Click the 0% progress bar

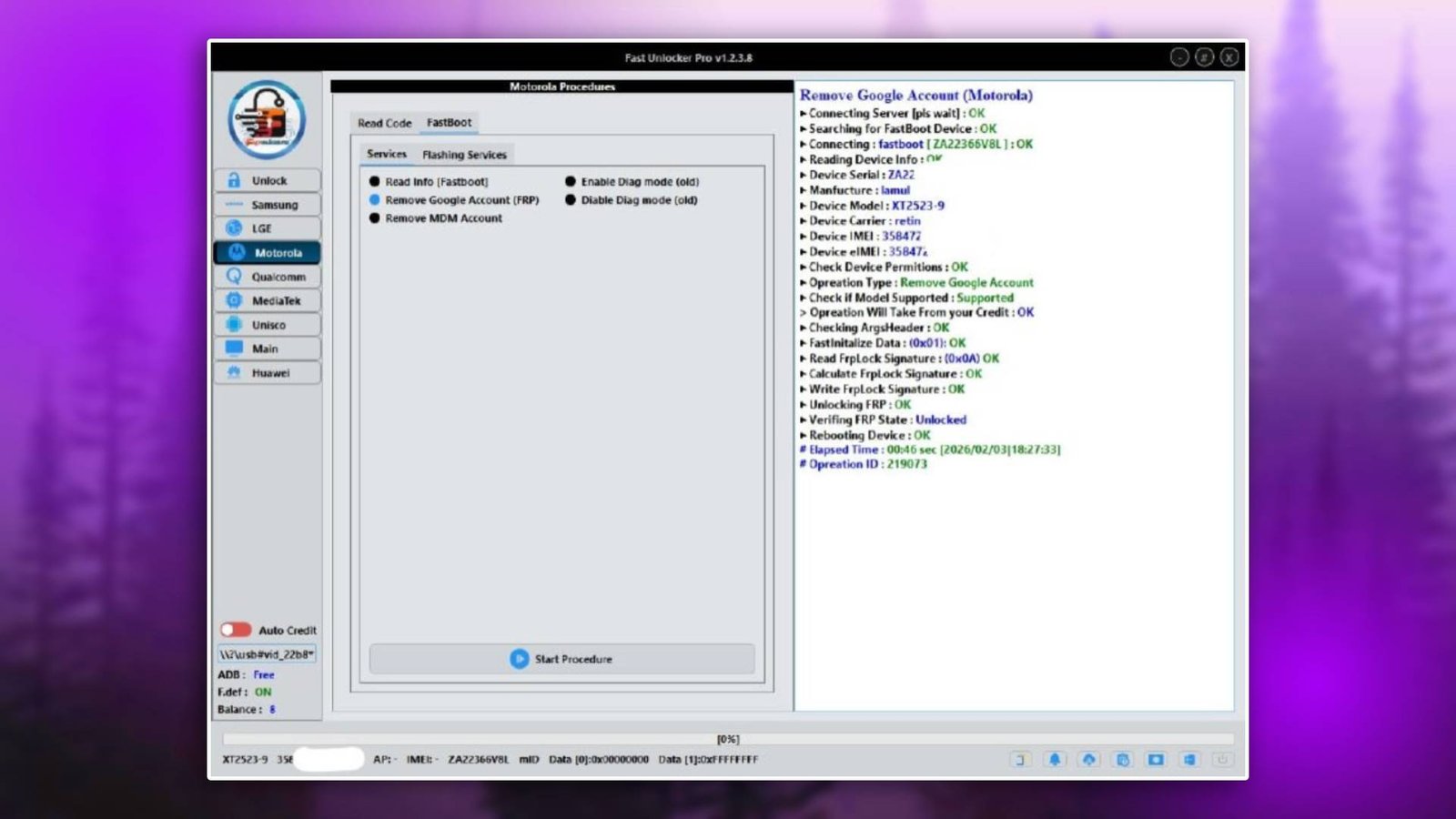[728, 738]
